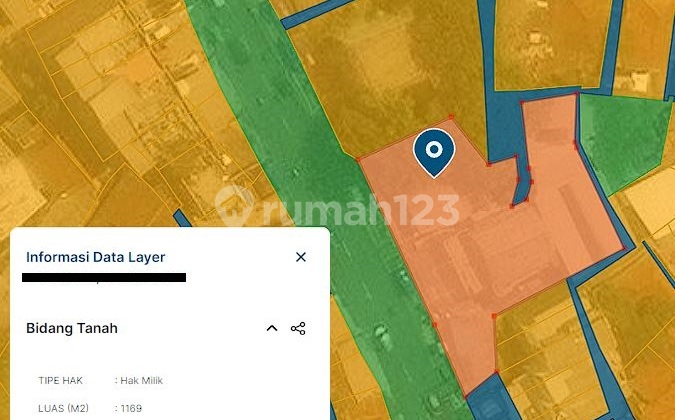Close the Informasi Data Layer panel
The width and height of the screenshot is (675, 420).
pyautogui.click(x=301, y=257)
